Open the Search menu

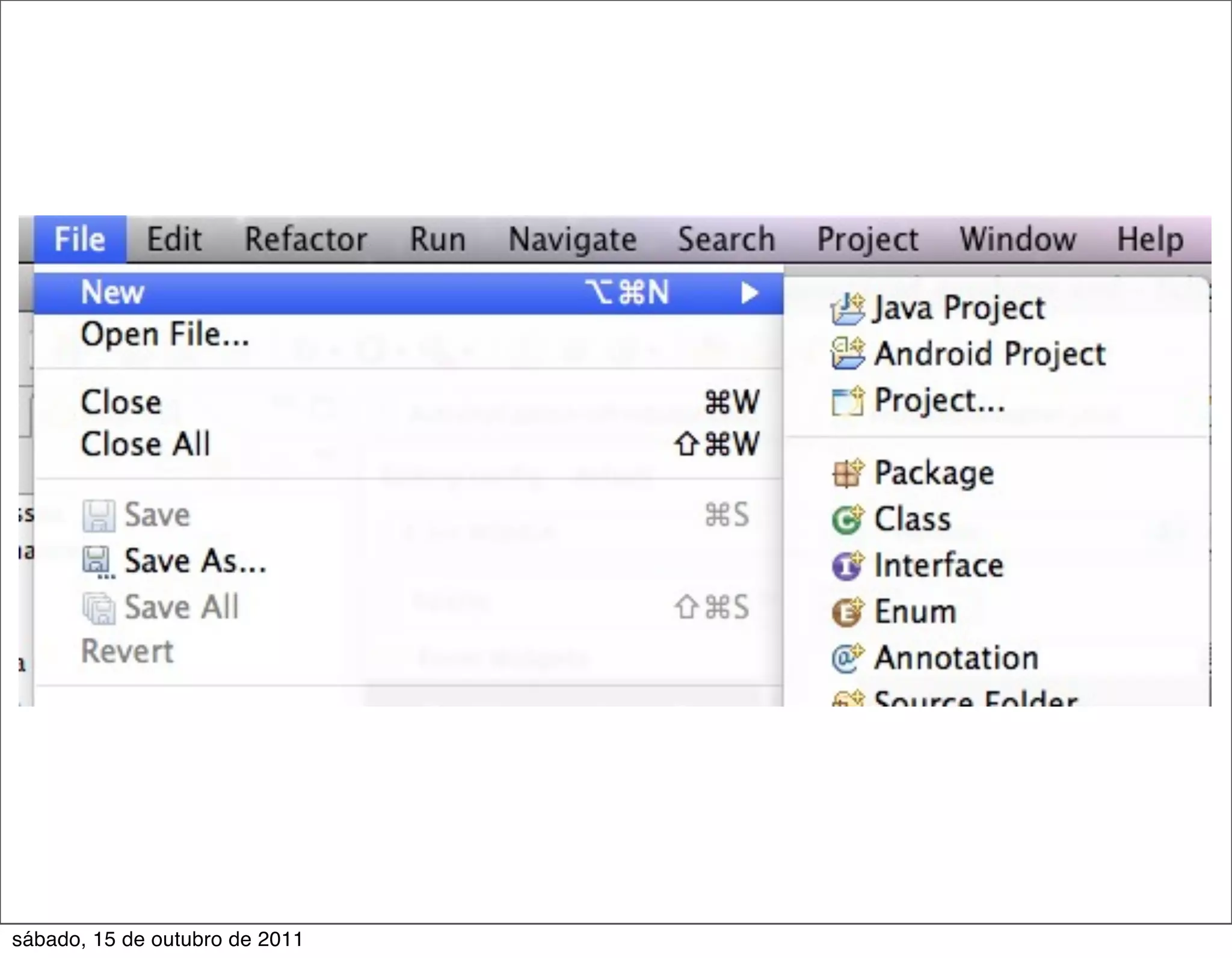pyautogui.click(x=726, y=239)
